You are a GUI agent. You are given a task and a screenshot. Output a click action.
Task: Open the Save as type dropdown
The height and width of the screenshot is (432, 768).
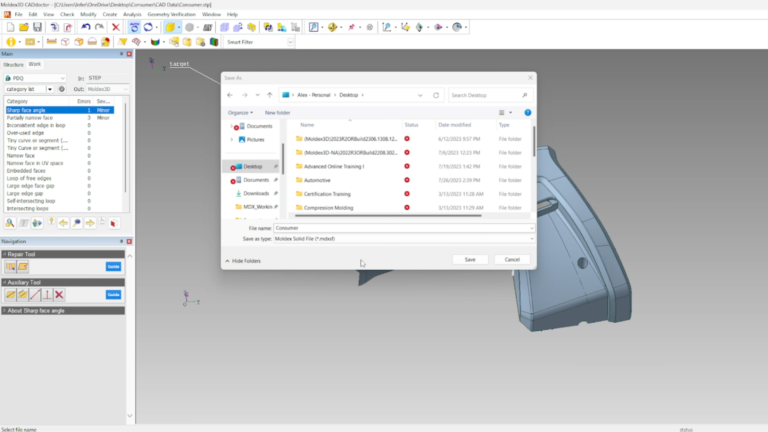pos(404,239)
